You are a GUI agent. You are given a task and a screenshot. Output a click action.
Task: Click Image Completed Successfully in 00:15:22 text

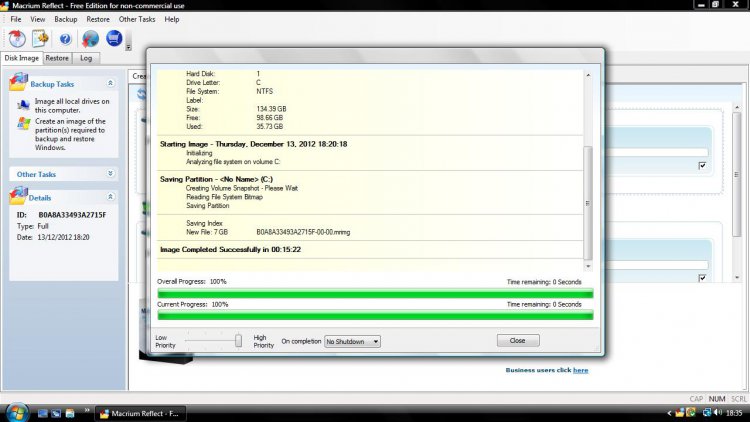tap(231, 250)
